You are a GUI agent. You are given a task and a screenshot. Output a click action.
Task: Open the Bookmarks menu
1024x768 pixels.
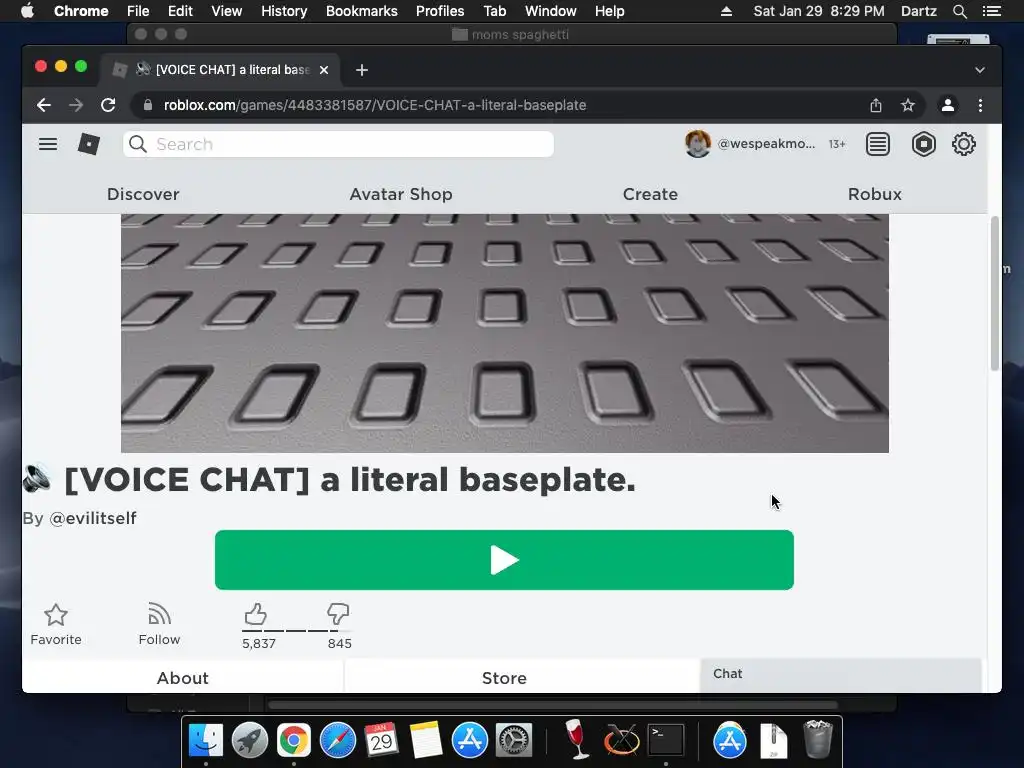[362, 11]
